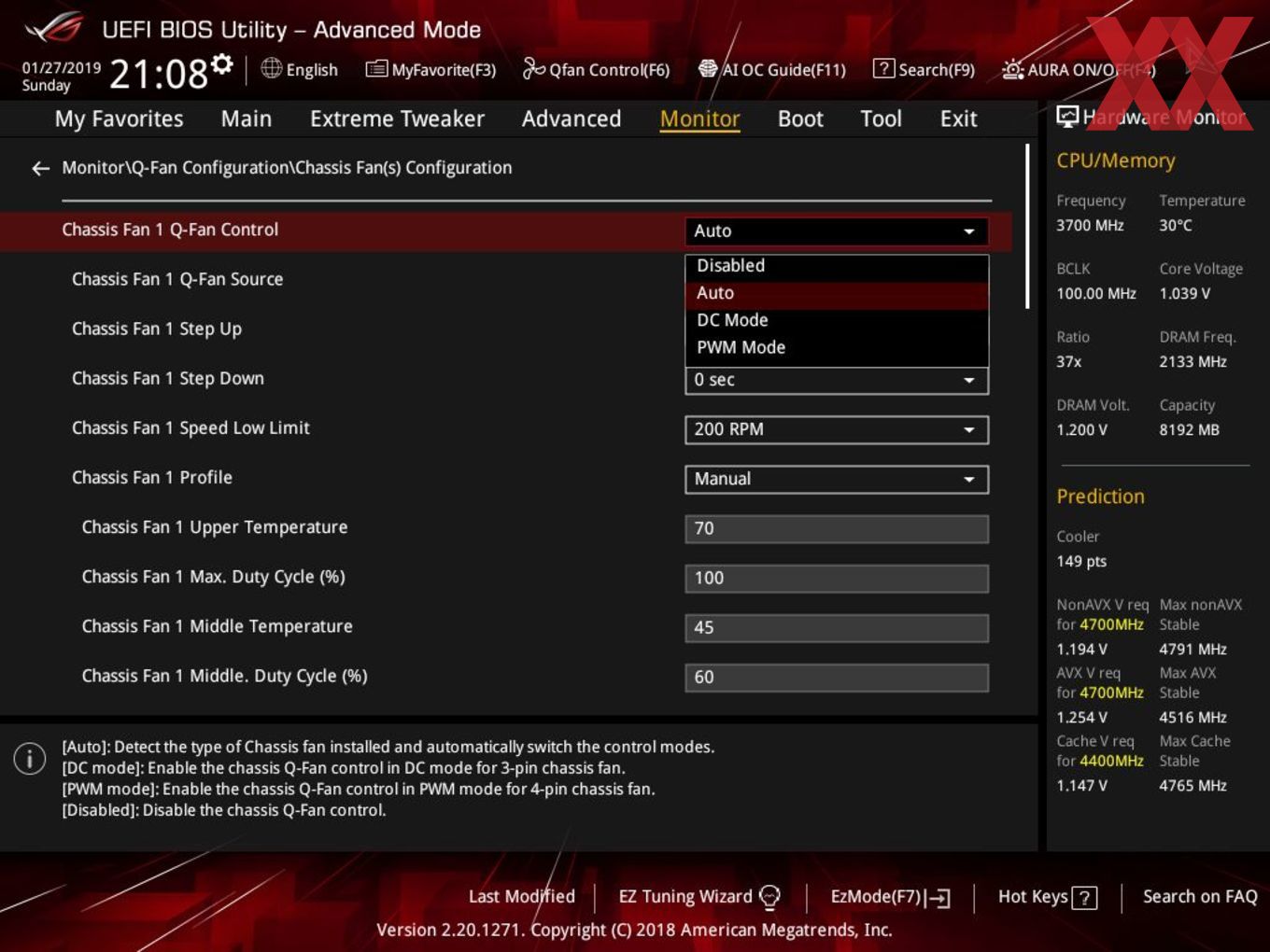Click the 21:08 clock display

coord(159,74)
